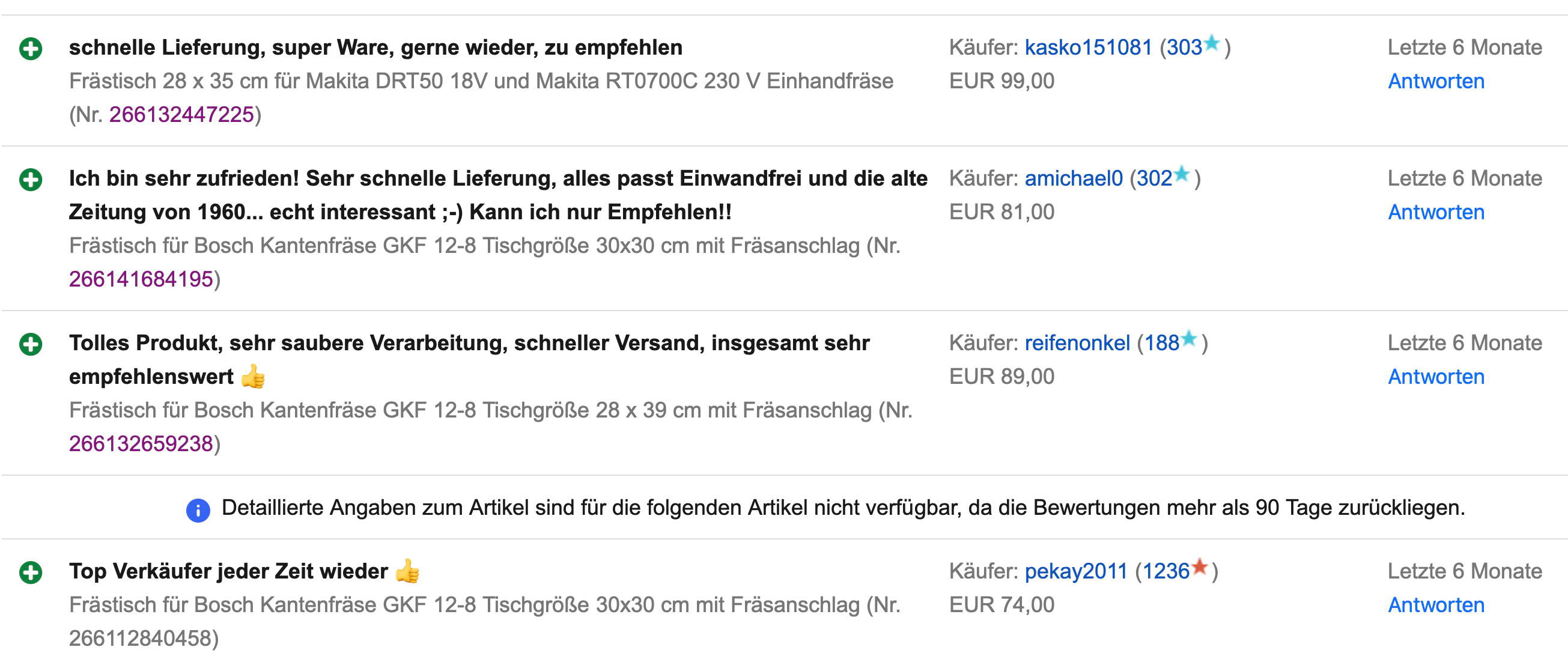This screenshot has height=668, width=1568.
Task: Click green plus icon beside kasko151081 feedback
Action: 31,49
